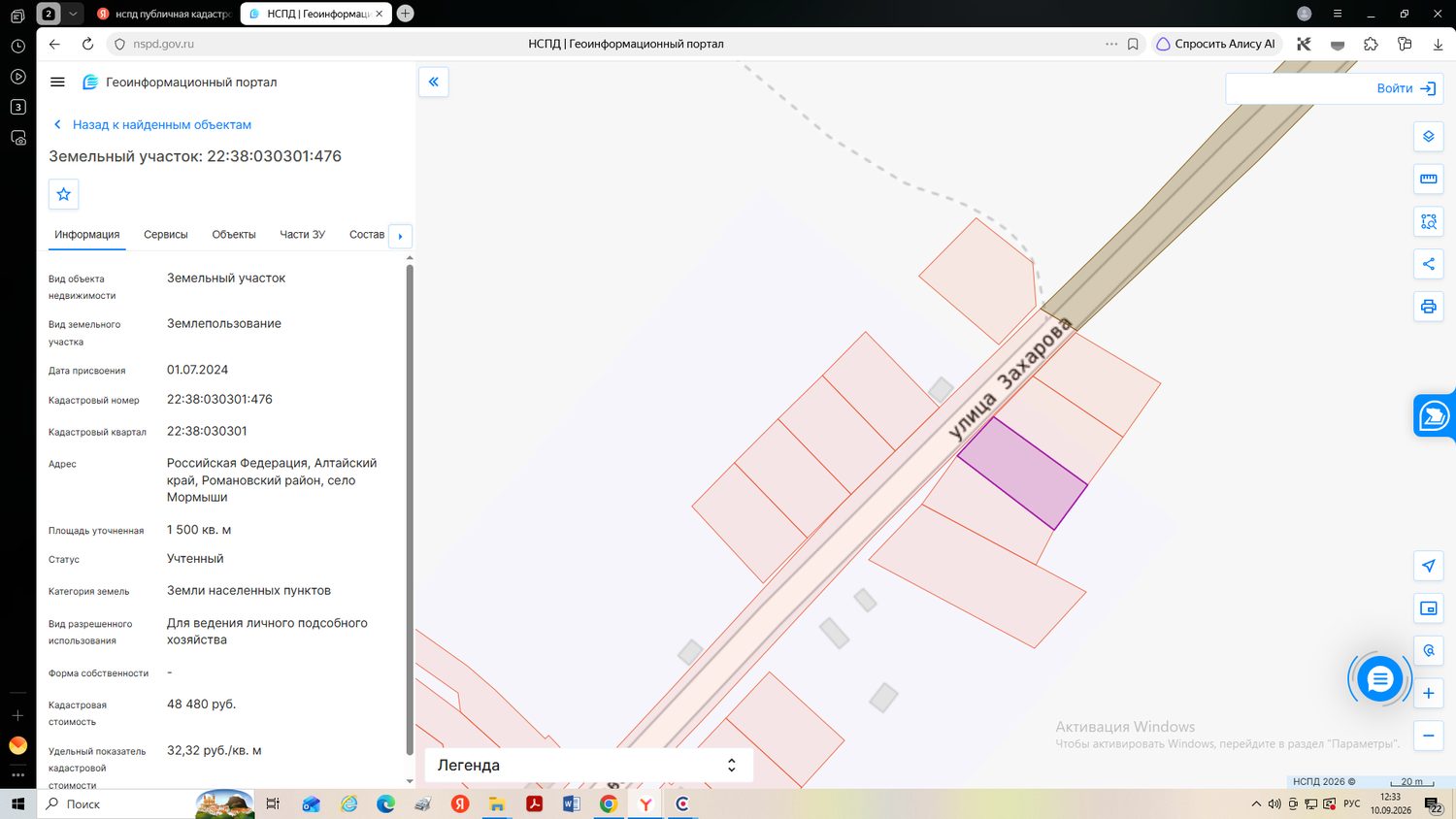Open browser downloads

click(x=1438, y=44)
